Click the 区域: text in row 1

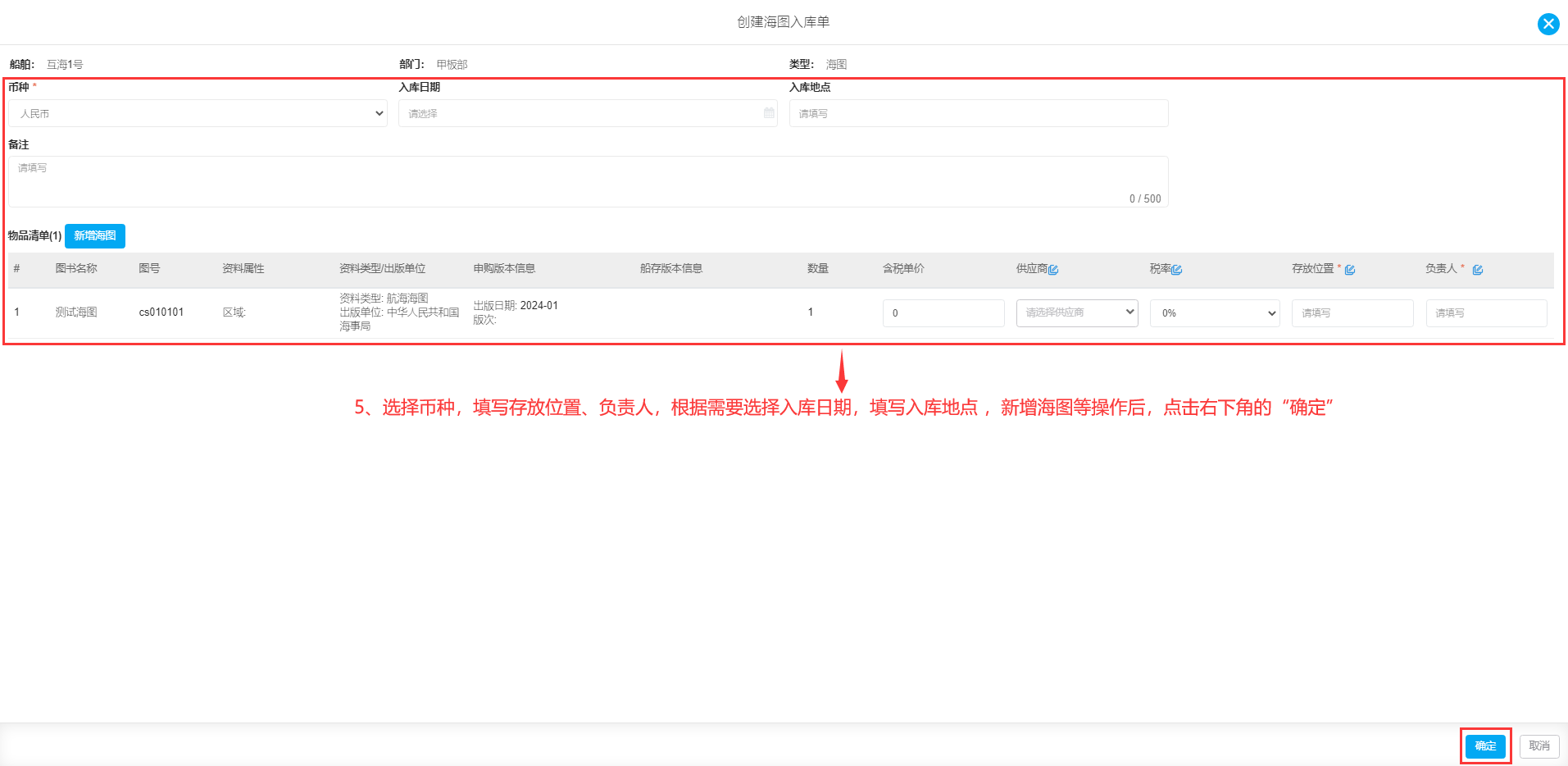234,312
